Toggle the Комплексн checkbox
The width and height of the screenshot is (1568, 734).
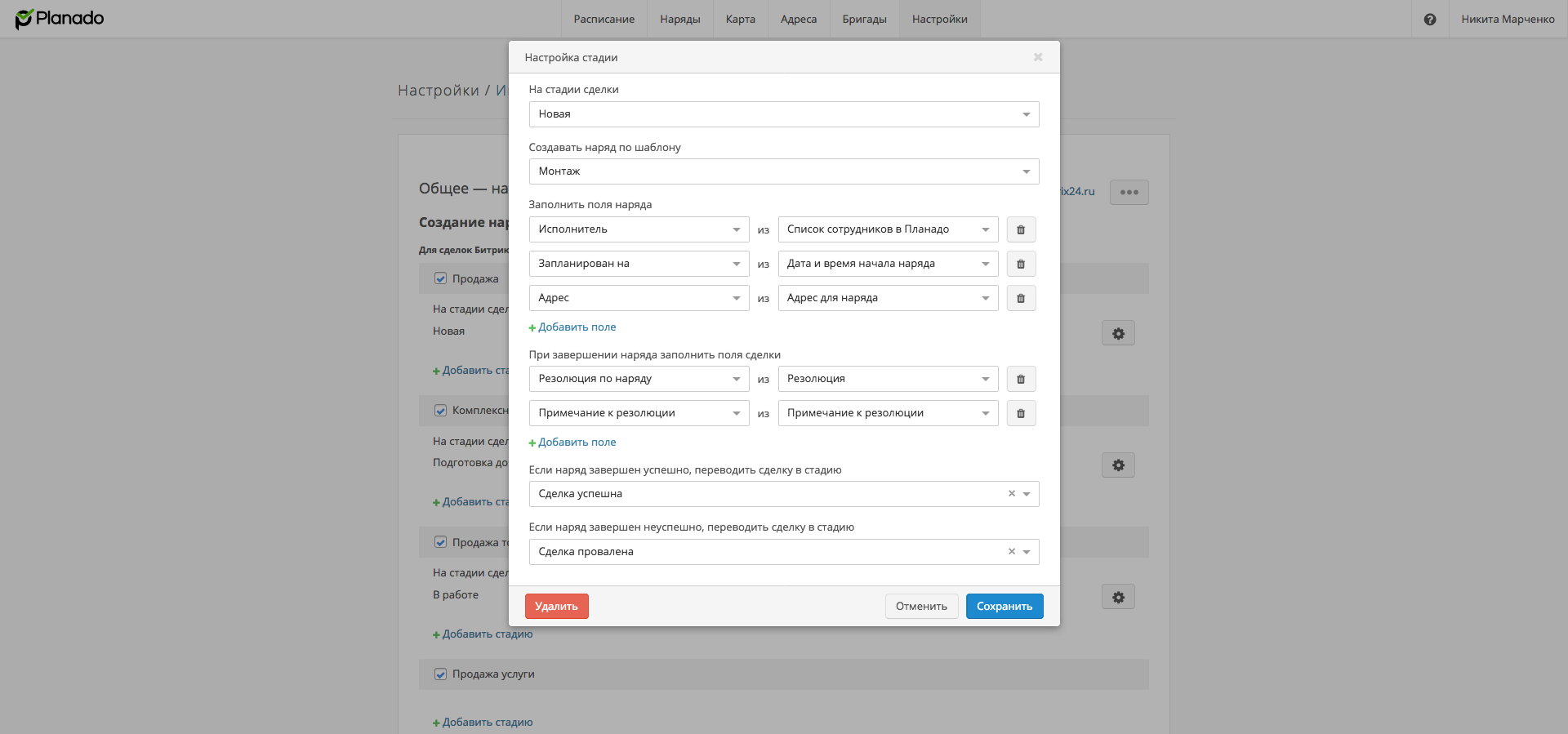coord(440,411)
